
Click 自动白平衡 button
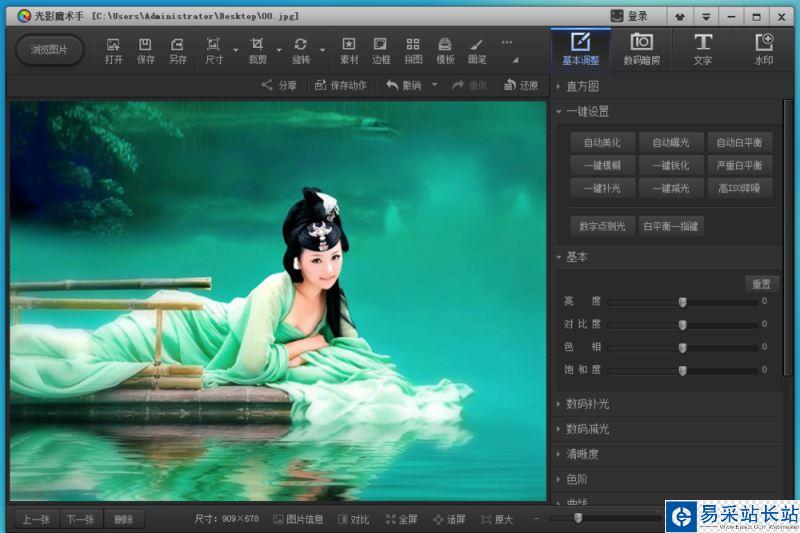(739, 143)
